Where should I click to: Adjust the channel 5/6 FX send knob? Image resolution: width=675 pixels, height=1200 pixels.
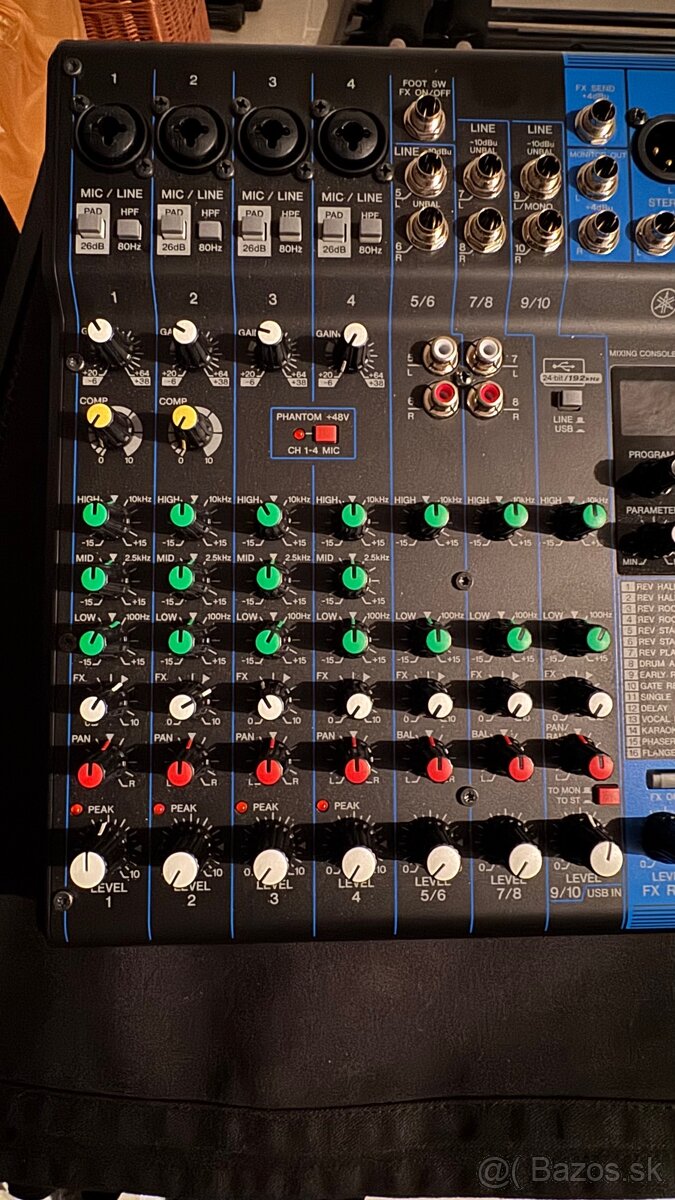(x=440, y=705)
